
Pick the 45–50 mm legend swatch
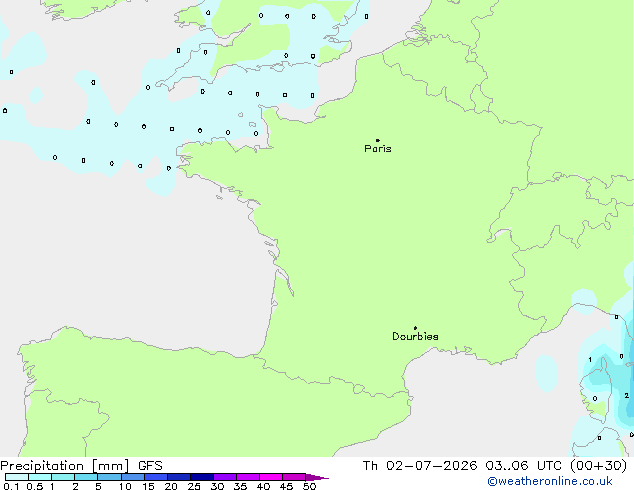(x=294, y=477)
